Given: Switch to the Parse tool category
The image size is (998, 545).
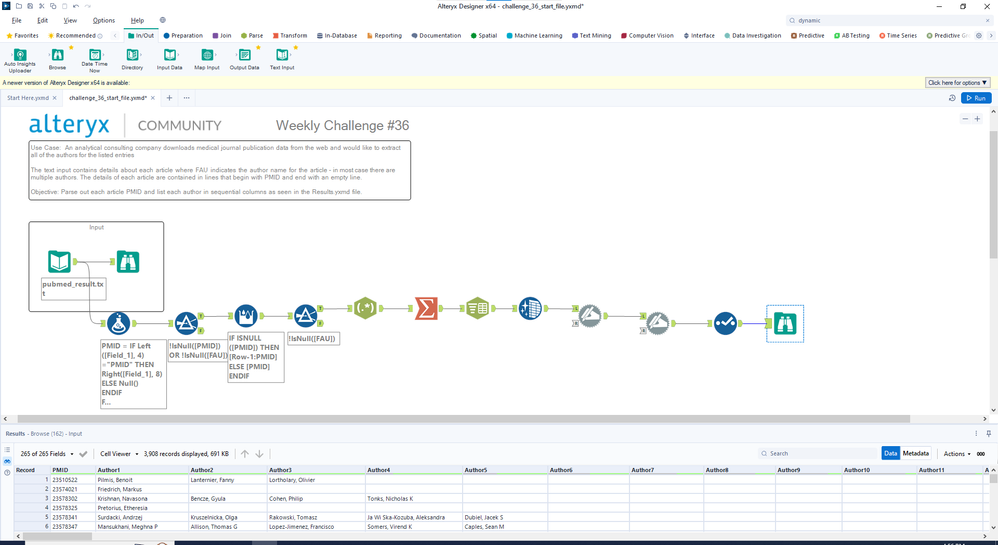Looking at the screenshot, I should coord(252,36).
